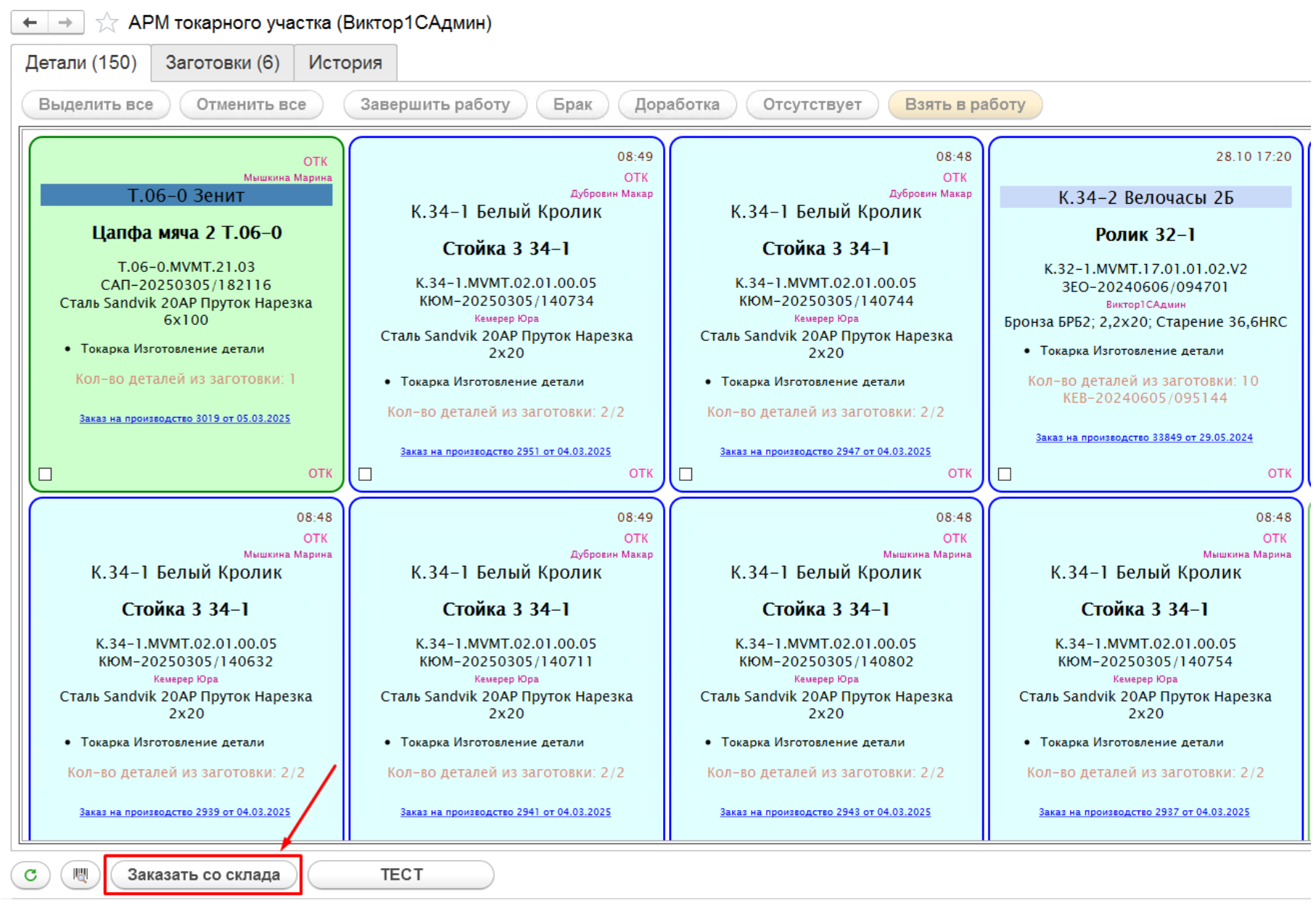Screen dimensions: 1316x908
Task: Click the forward navigation arrow
Action: 65,22
